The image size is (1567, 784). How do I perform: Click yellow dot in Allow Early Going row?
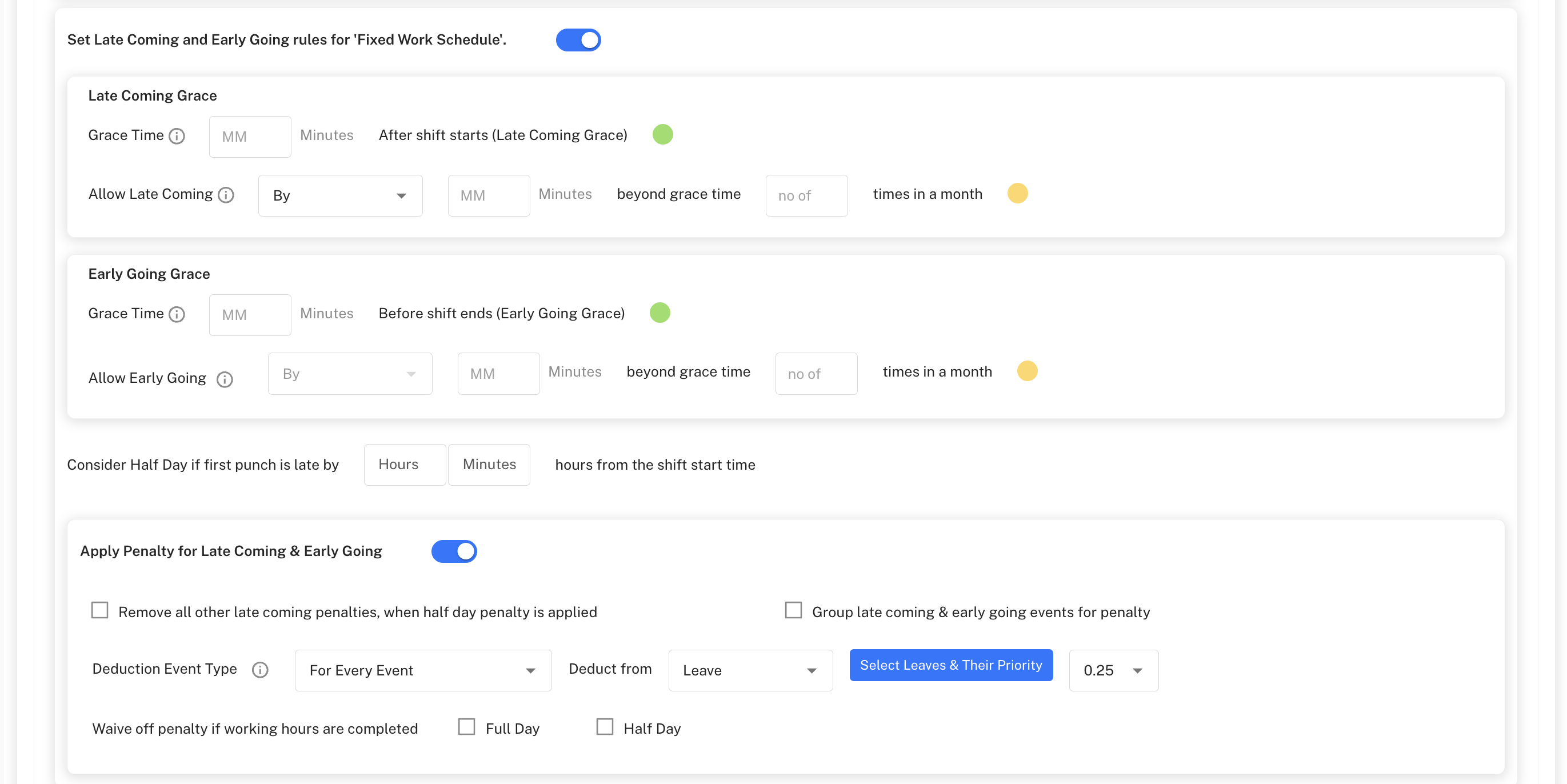(1027, 371)
